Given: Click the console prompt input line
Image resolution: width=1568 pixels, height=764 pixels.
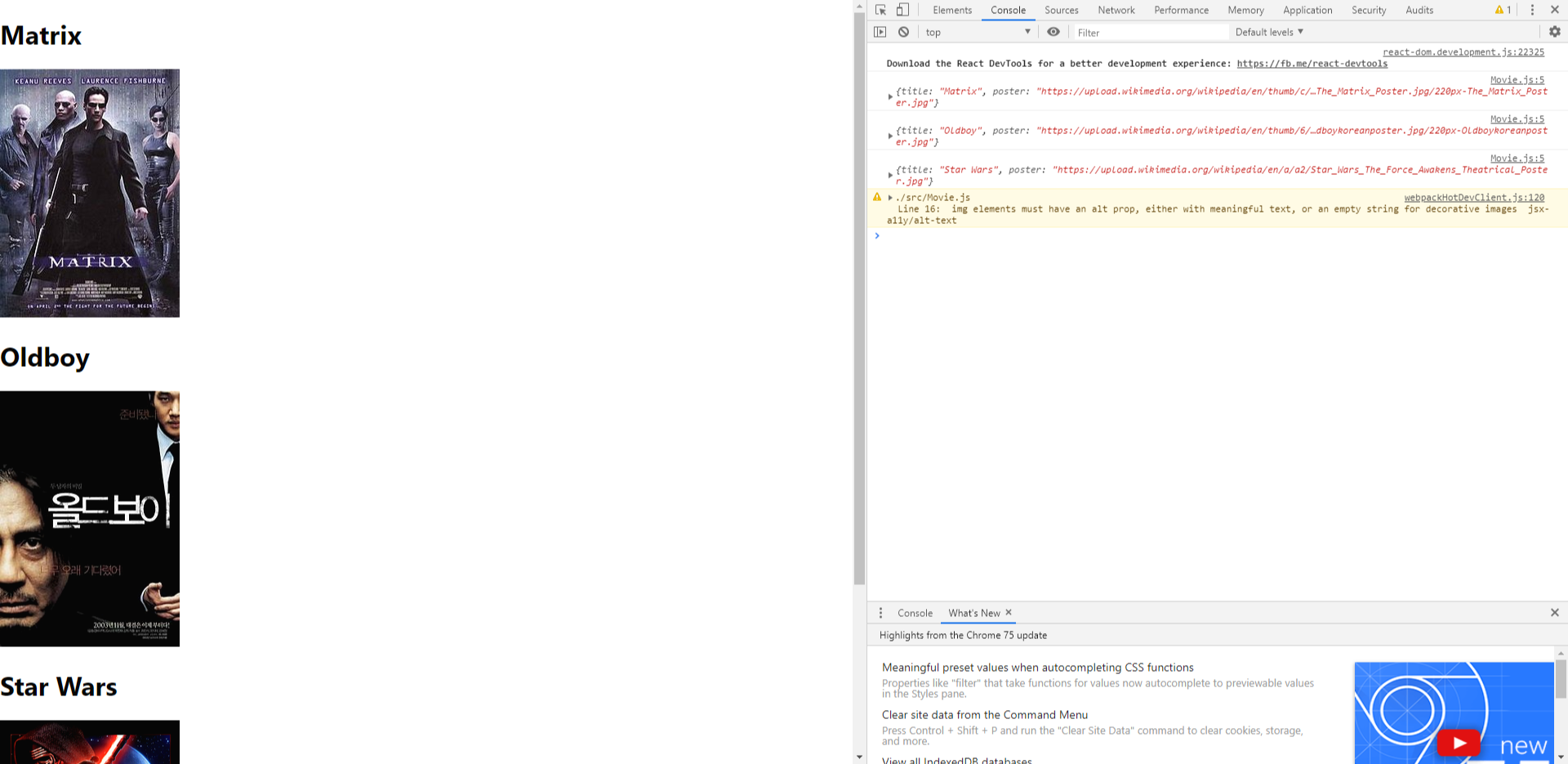Looking at the screenshot, I should (x=1217, y=236).
